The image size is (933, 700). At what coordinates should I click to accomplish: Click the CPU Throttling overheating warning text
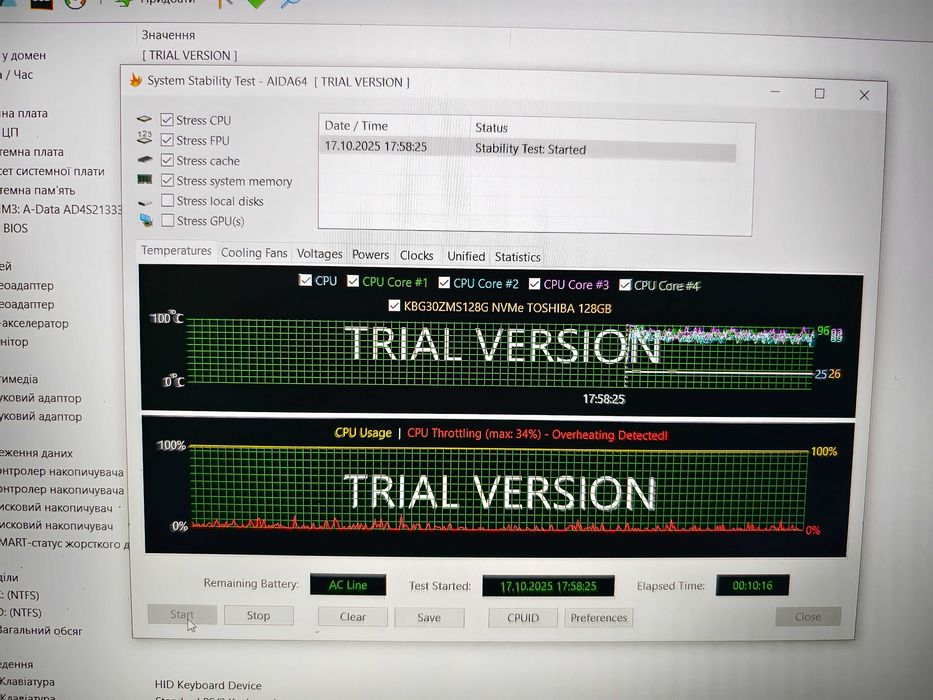(x=537, y=434)
